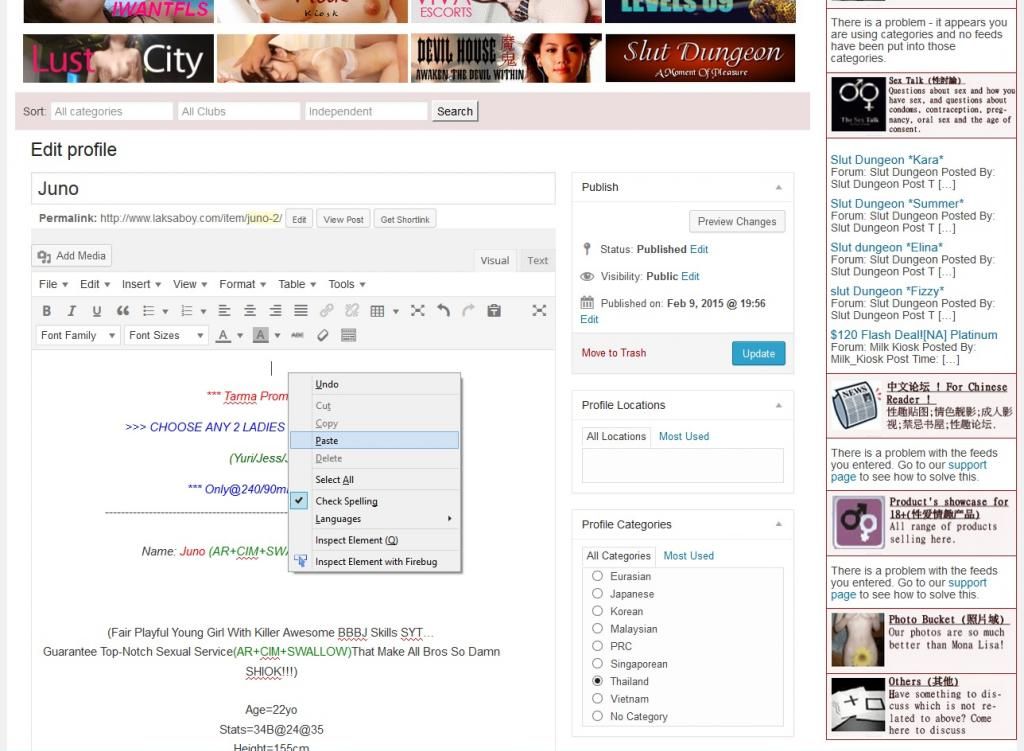Choose Select All in context menu
Image resolution: width=1024 pixels, height=751 pixels.
click(374, 479)
